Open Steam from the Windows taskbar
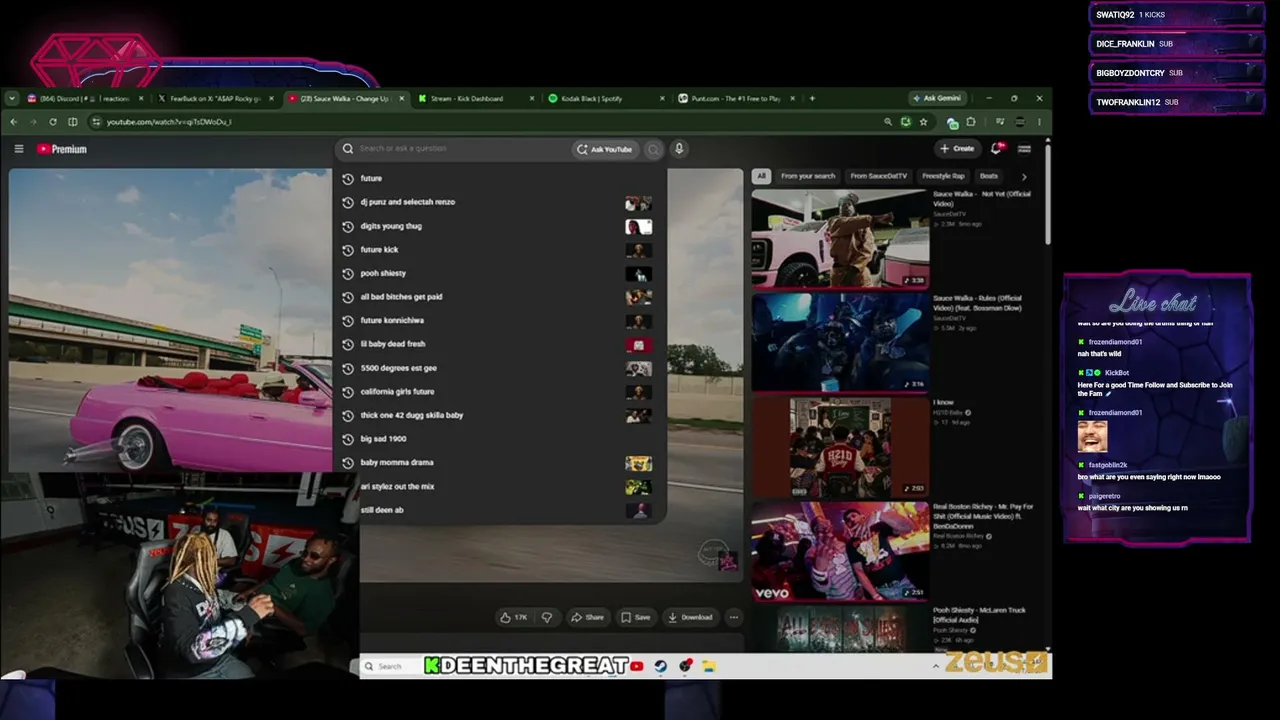 point(661,666)
